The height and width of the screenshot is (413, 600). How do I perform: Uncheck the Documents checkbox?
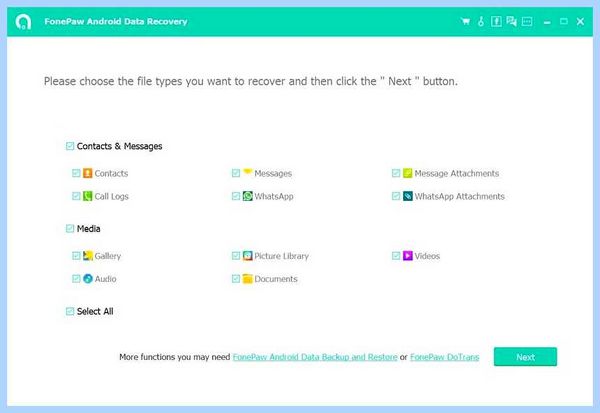point(236,279)
